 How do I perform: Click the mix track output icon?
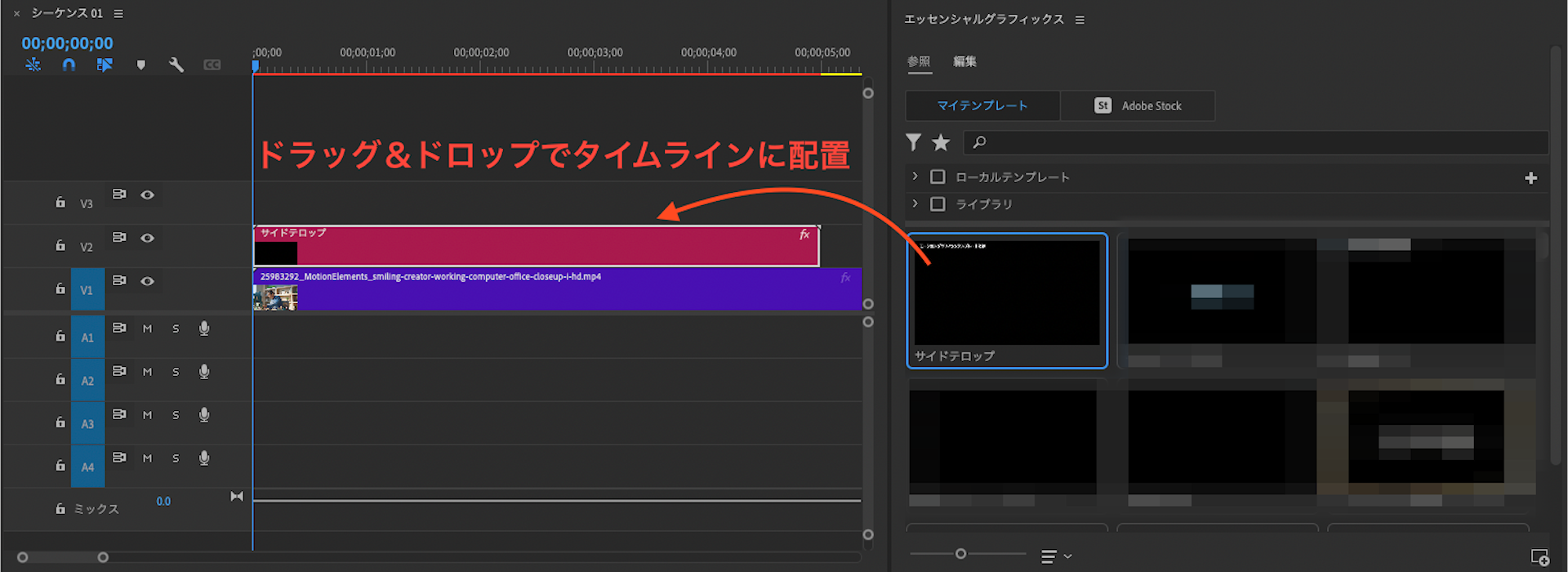tap(237, 496)
